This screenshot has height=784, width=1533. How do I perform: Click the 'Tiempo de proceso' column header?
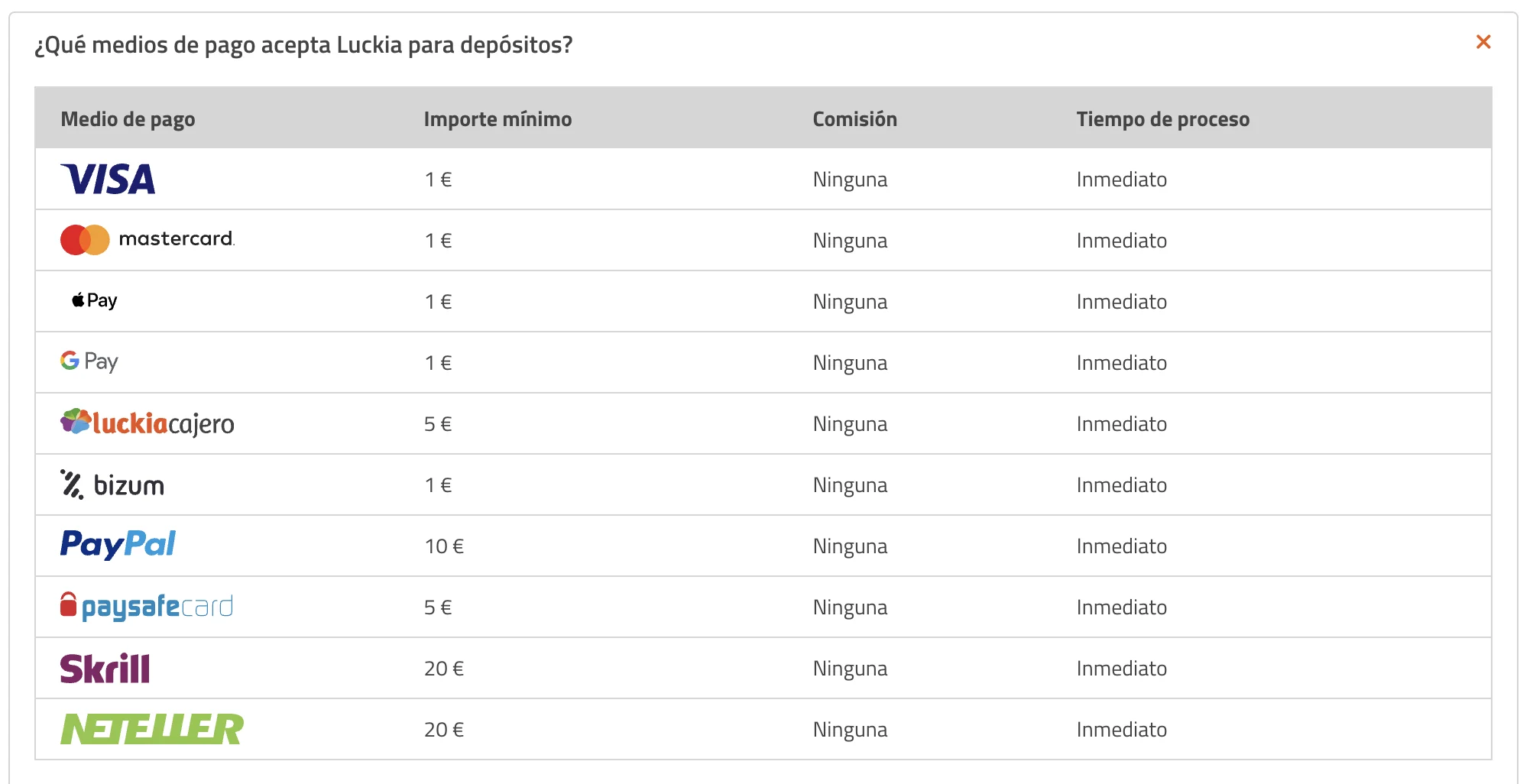[x=1163, y=119]
